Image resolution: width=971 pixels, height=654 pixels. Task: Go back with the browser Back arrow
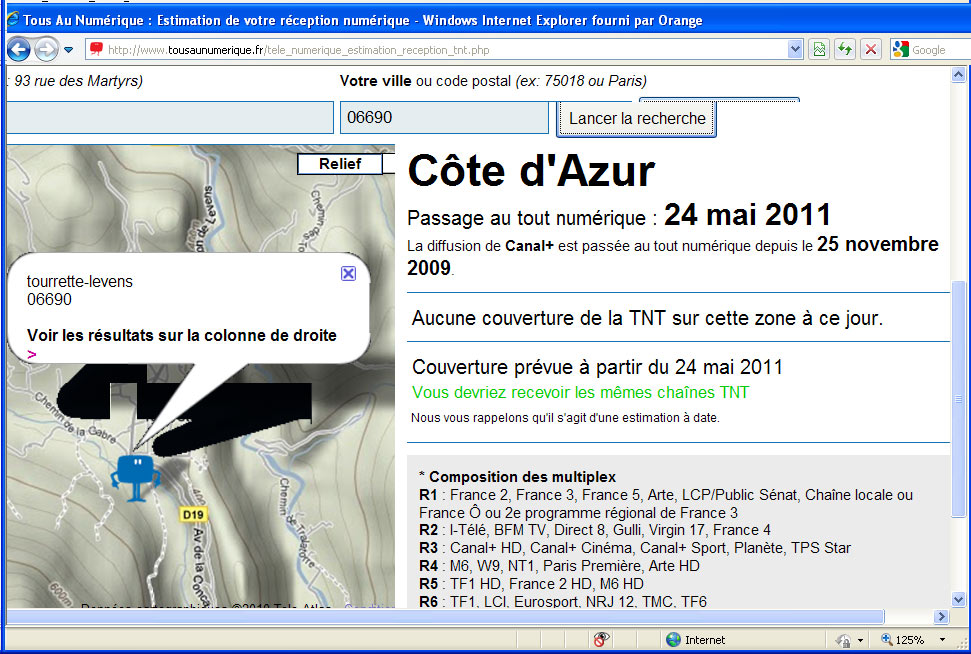pyautogui.click(x=19, y=50)
